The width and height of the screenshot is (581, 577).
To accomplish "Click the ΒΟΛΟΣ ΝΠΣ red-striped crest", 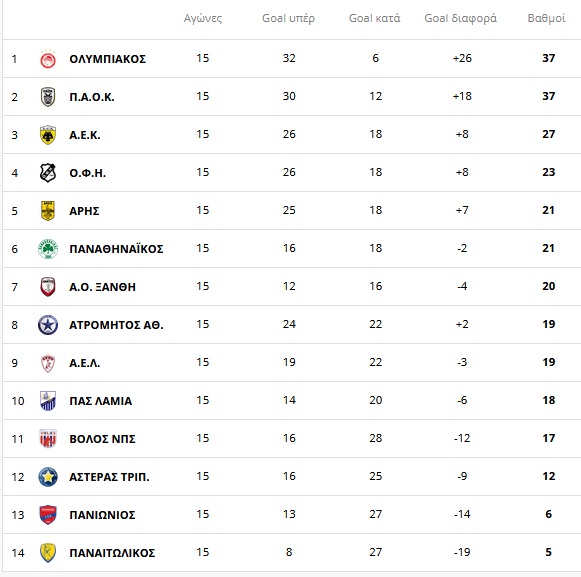I will point(48,439).
